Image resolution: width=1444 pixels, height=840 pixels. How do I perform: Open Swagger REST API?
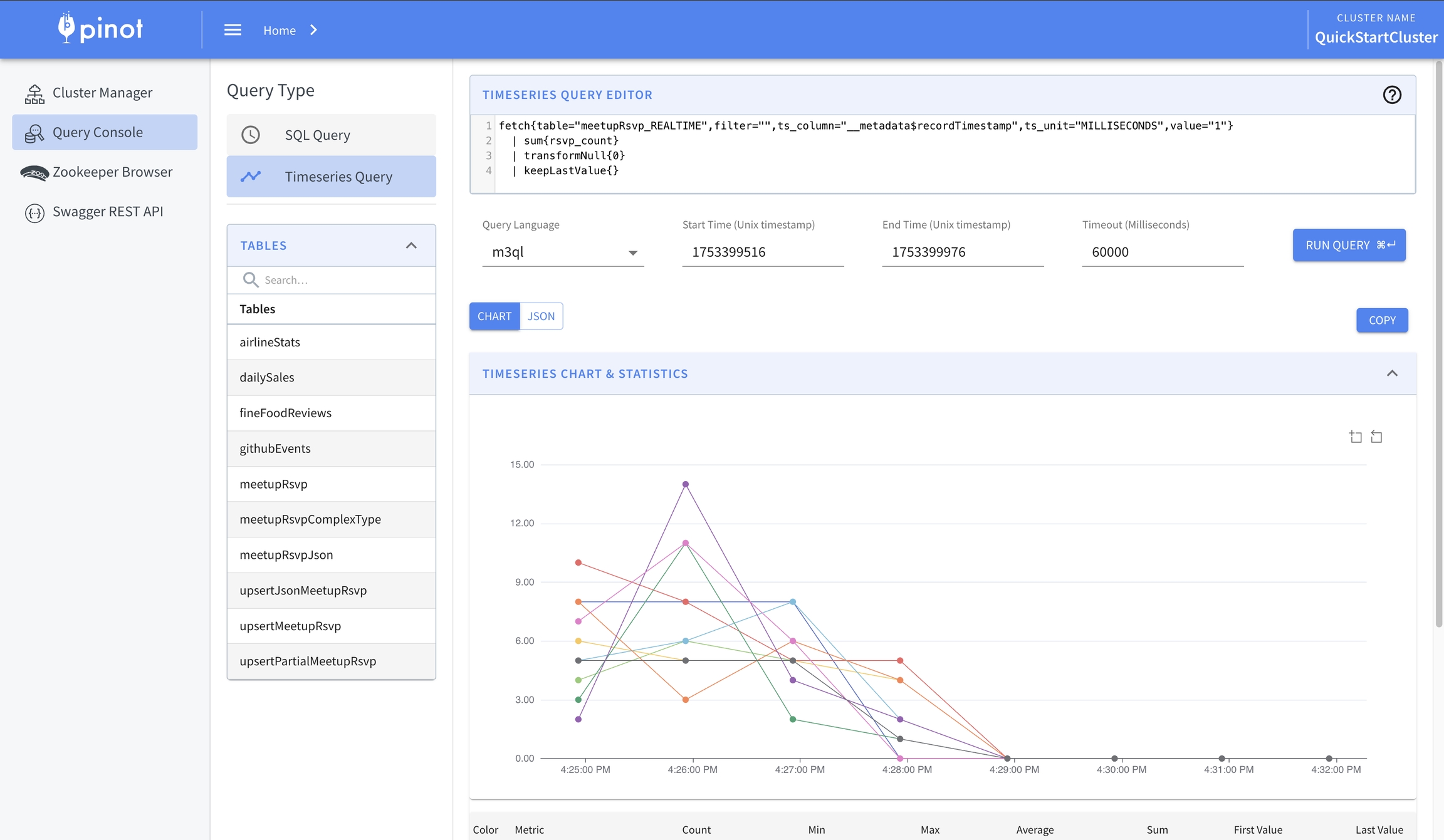[x=108, y=212]
